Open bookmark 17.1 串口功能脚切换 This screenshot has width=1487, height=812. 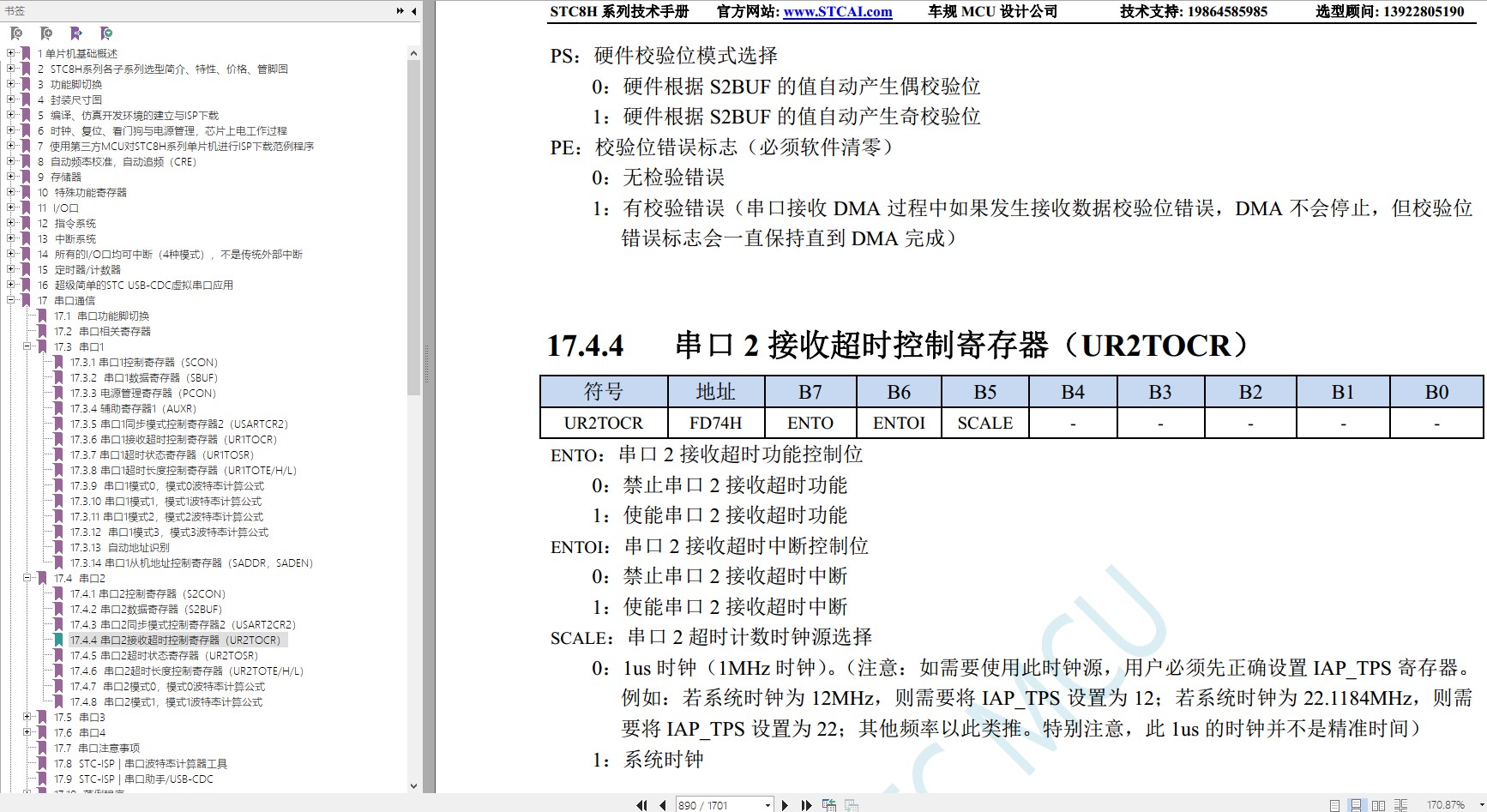click(102, 316)
